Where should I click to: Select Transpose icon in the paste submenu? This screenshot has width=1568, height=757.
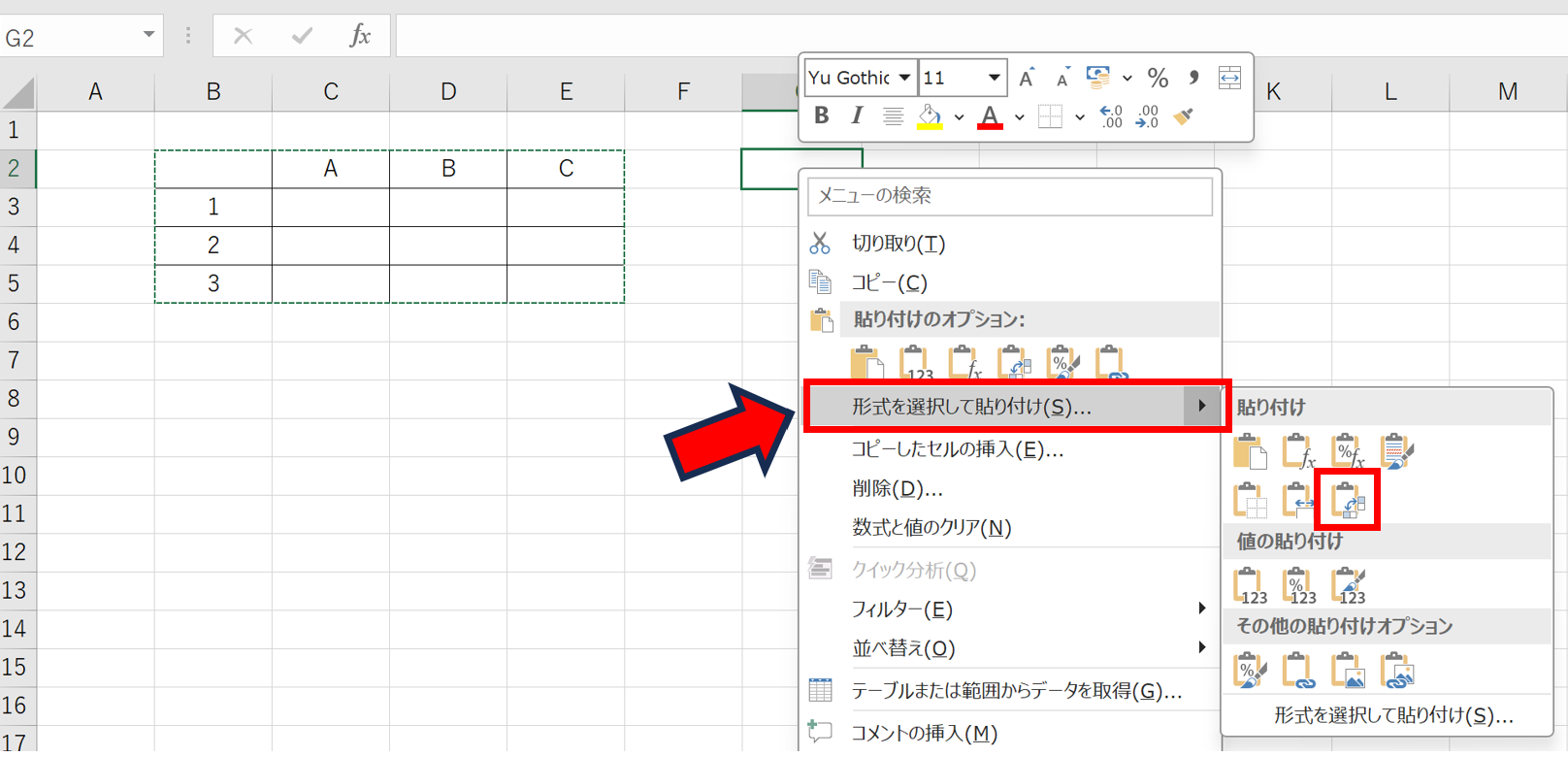click(x=1348, y=500)
